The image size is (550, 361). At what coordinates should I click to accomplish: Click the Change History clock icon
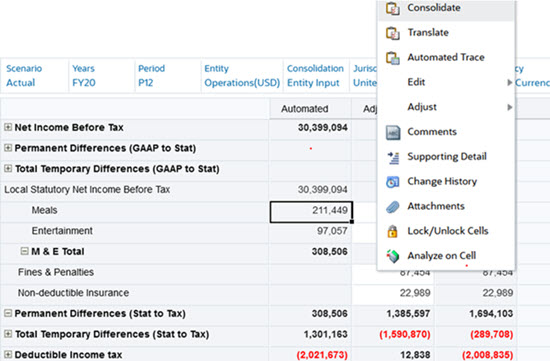point(393,182)
